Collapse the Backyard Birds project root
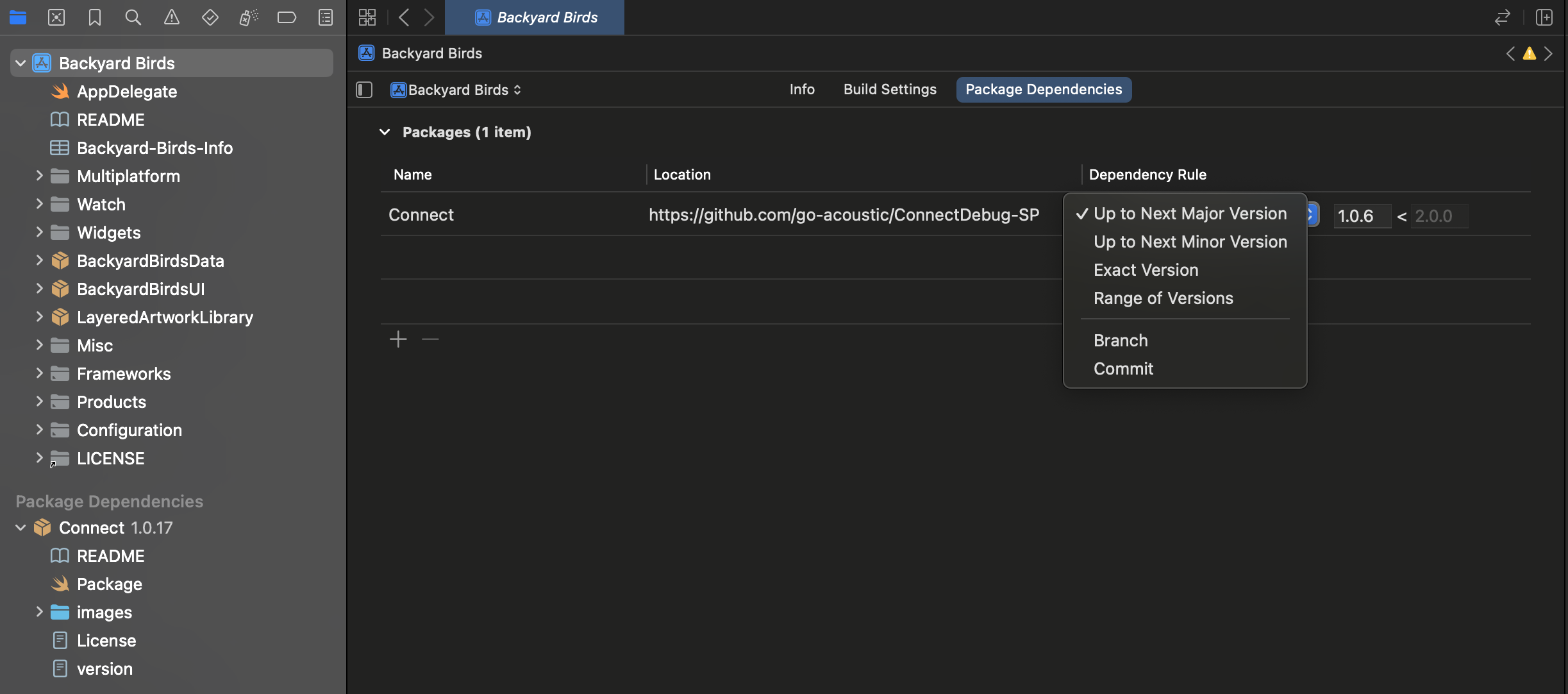This screenshot has width=1568, height=694. tap(21, 63)
